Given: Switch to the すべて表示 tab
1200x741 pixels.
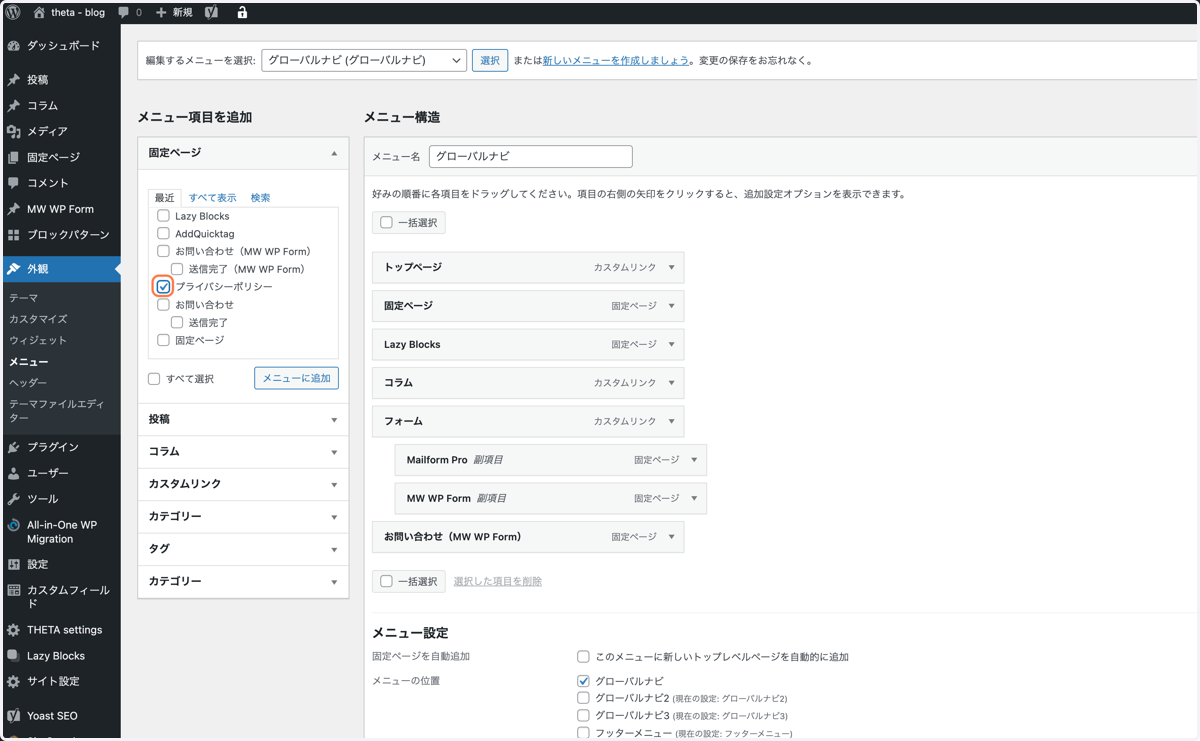Looking at the screenshot, I should 212,198.
